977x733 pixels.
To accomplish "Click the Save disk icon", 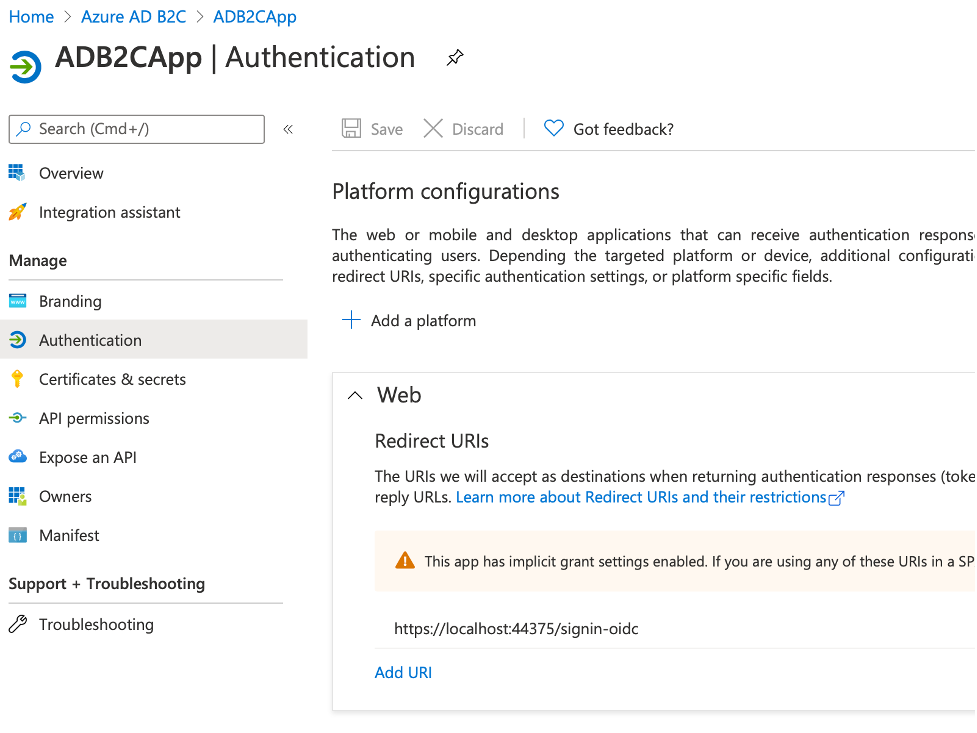I will [351, 128].
